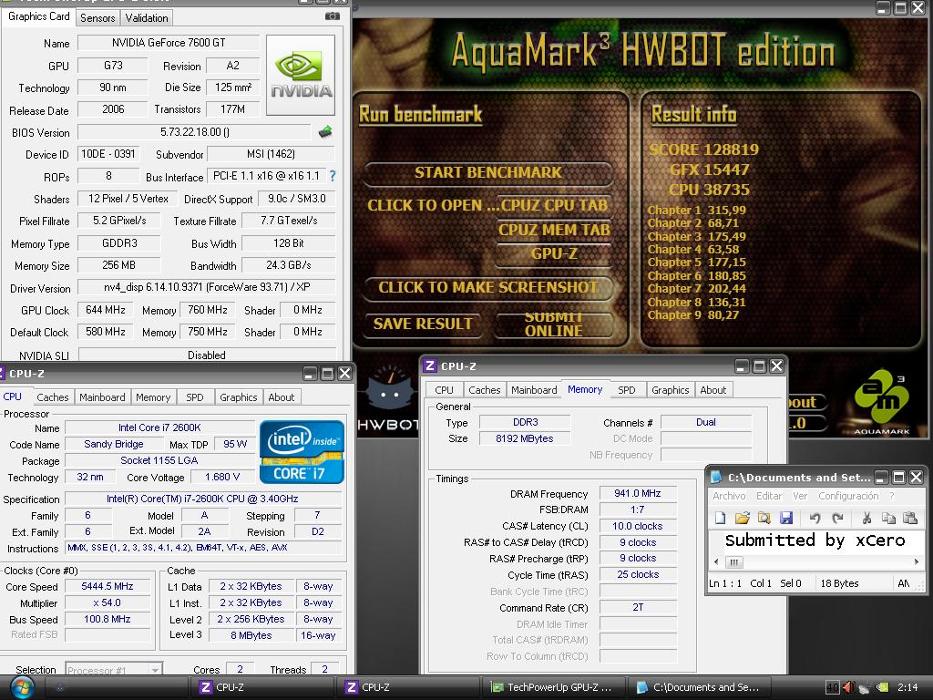This screenshot has height=700, width=933.
Task: Click SAVE RESULT in AquaMark
Action: click(422, 324)
